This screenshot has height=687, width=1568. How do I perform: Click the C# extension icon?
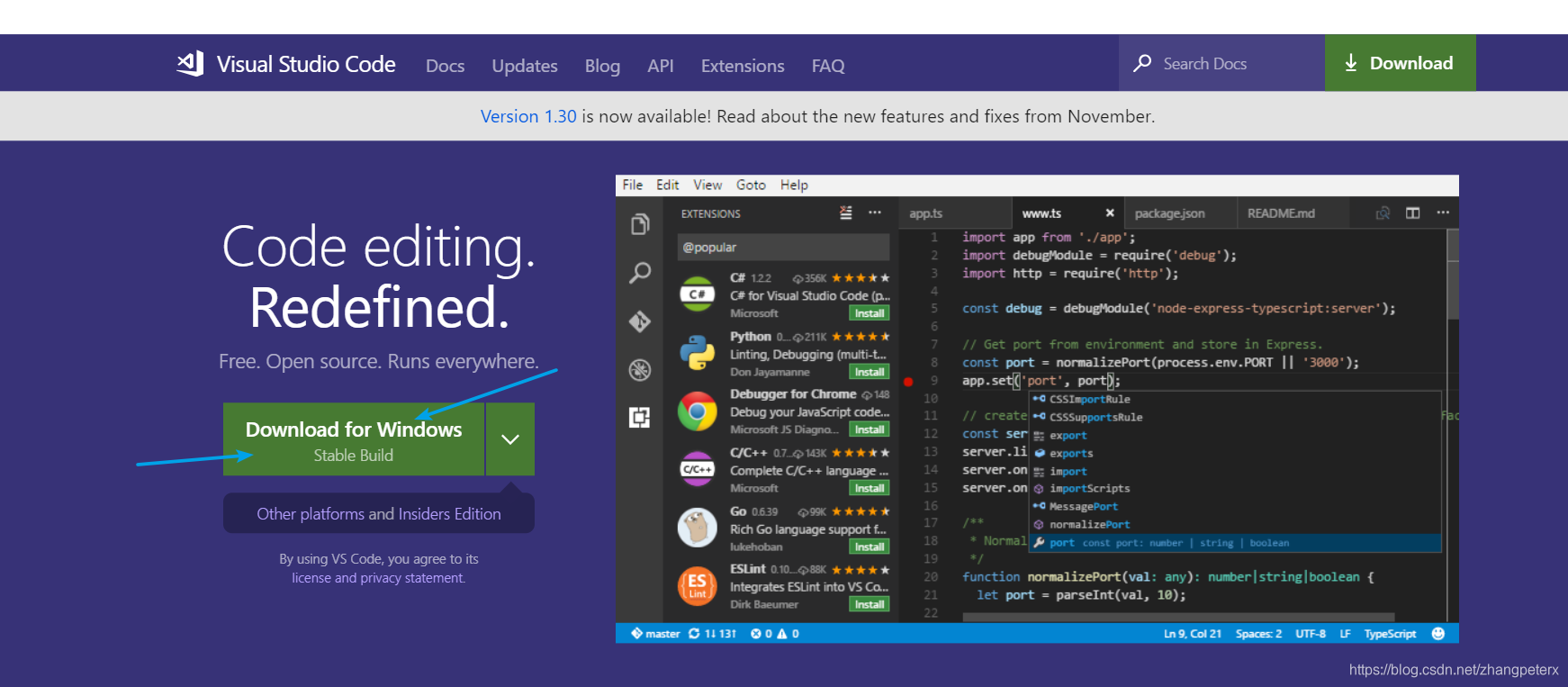click(698, 294)
